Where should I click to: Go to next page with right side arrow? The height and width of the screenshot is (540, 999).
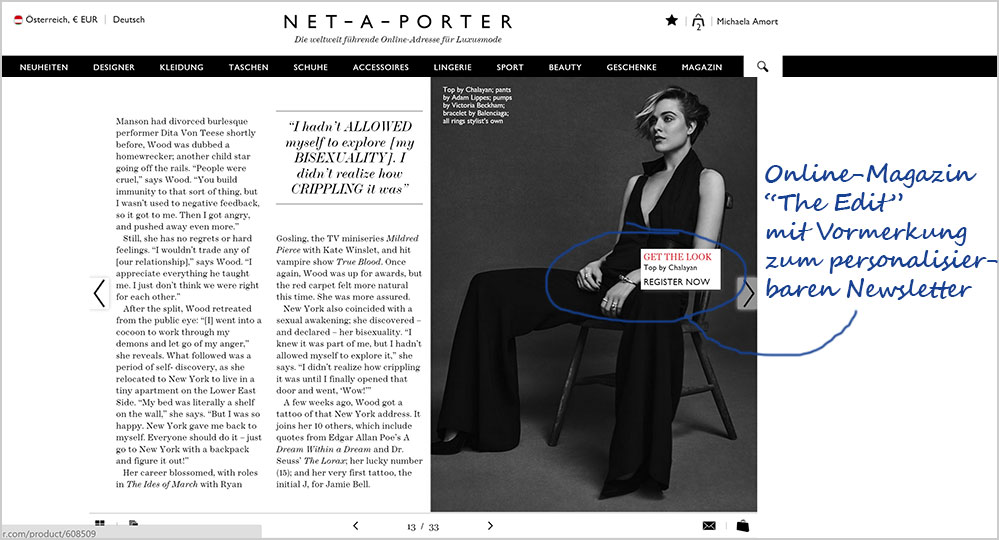[748, 294]
